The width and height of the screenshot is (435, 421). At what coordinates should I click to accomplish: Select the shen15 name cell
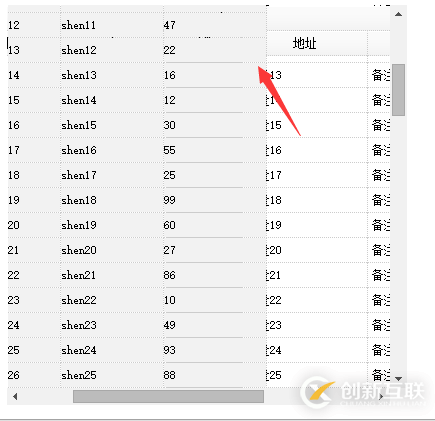click(x=112, y=125)
